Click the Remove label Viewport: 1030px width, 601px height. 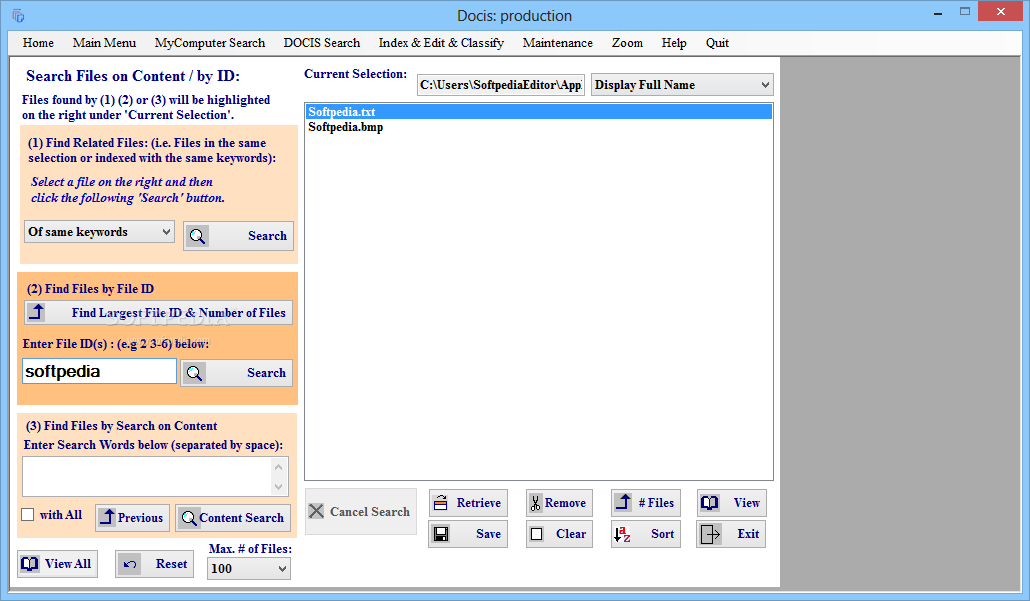(565, 502)
